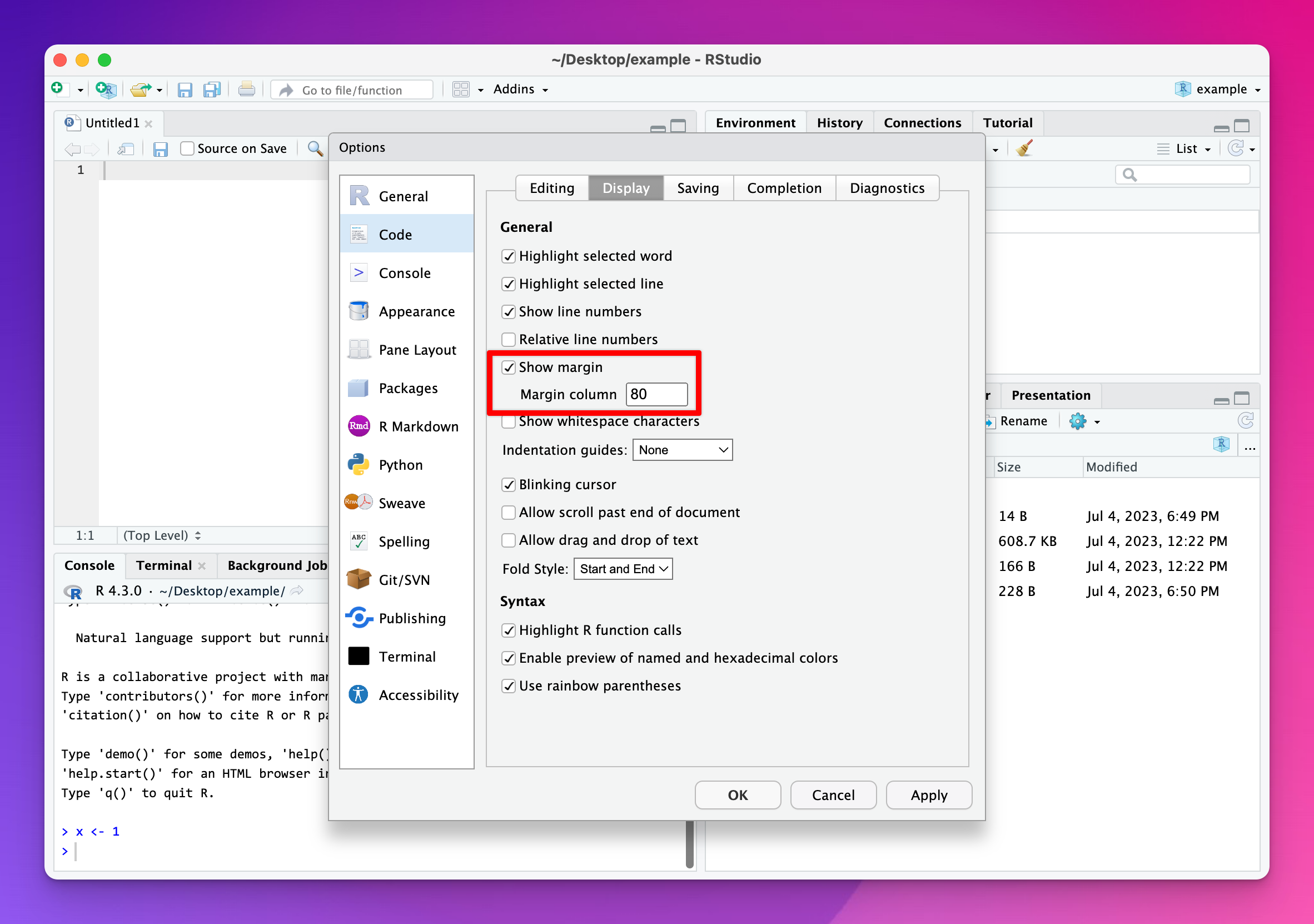Image resolution: width=1314 pixels, height=924 pixels.
Task: Click the Save All documents icon
Action: (x=212, y=90)
